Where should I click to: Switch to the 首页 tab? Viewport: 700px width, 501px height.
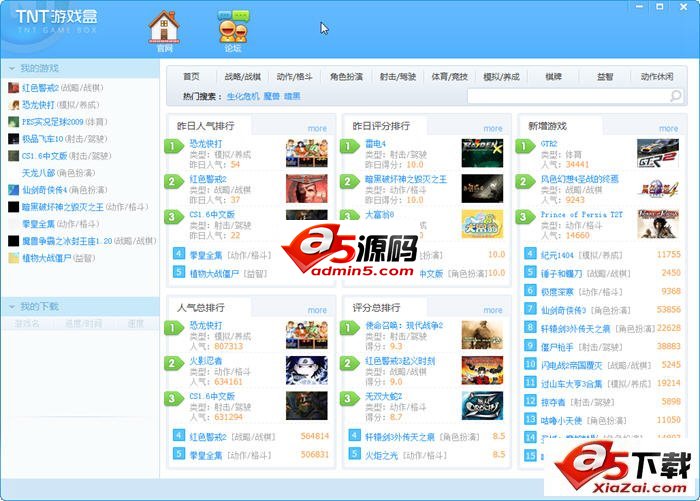[x=192, y=77]
